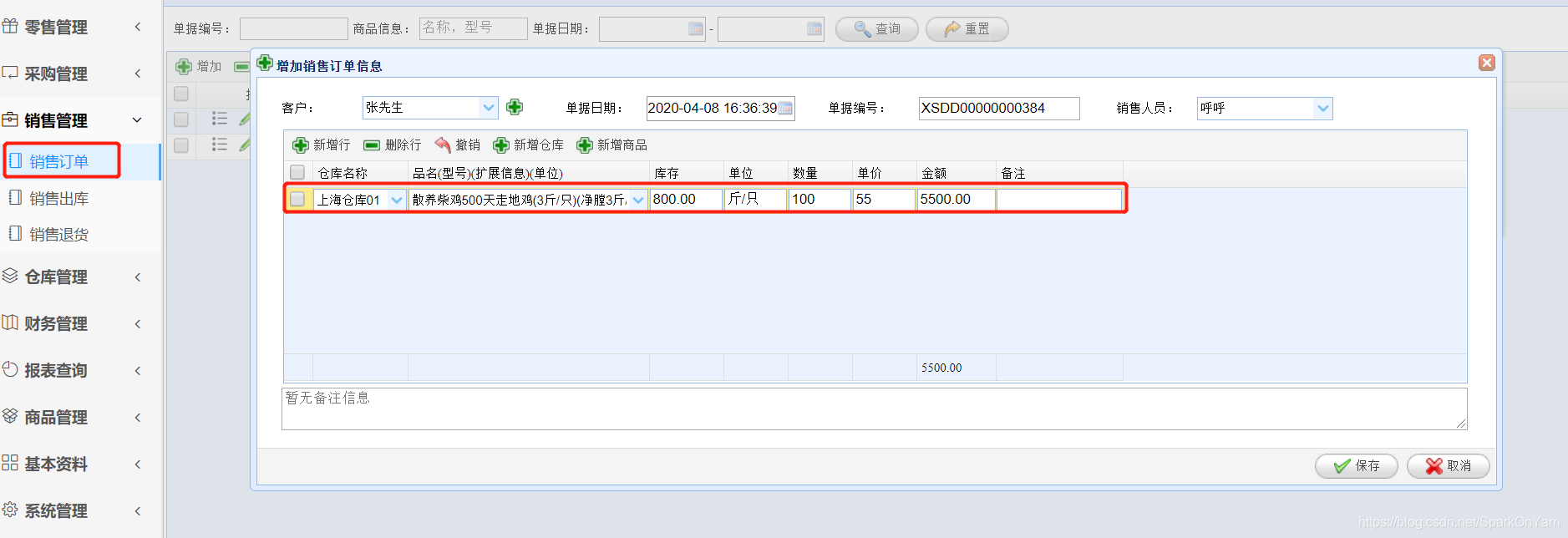
Task: Click the 新增仓库 plus icon
Action: point(501,145)
